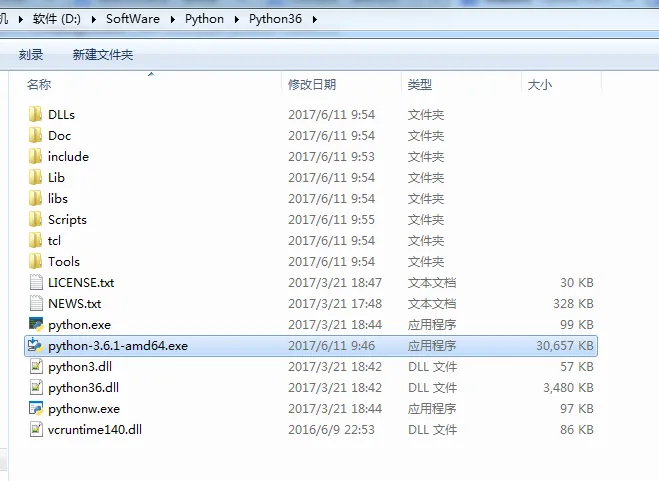Select the include folder icon
Image resolution: width=659 pixels, height=481 pixels.
coord(36,156)
